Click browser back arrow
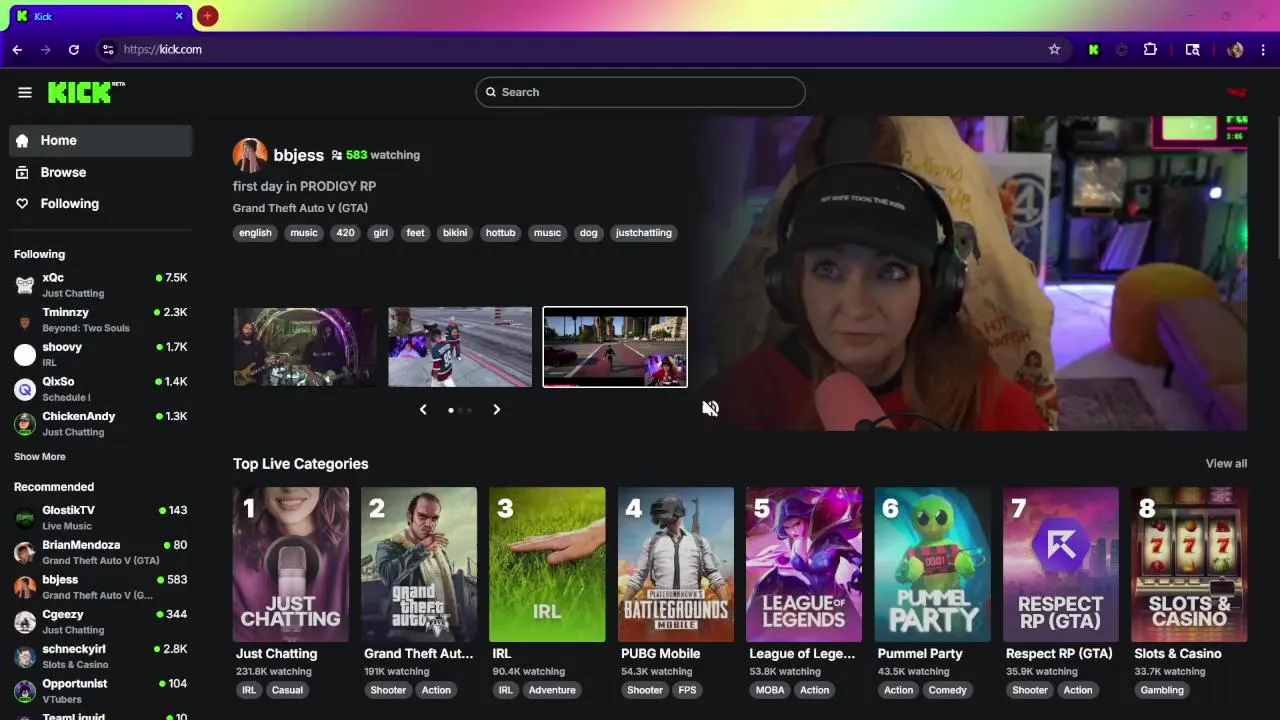Viewport: 1280px width, 720px height. click(x=17, y=49)
